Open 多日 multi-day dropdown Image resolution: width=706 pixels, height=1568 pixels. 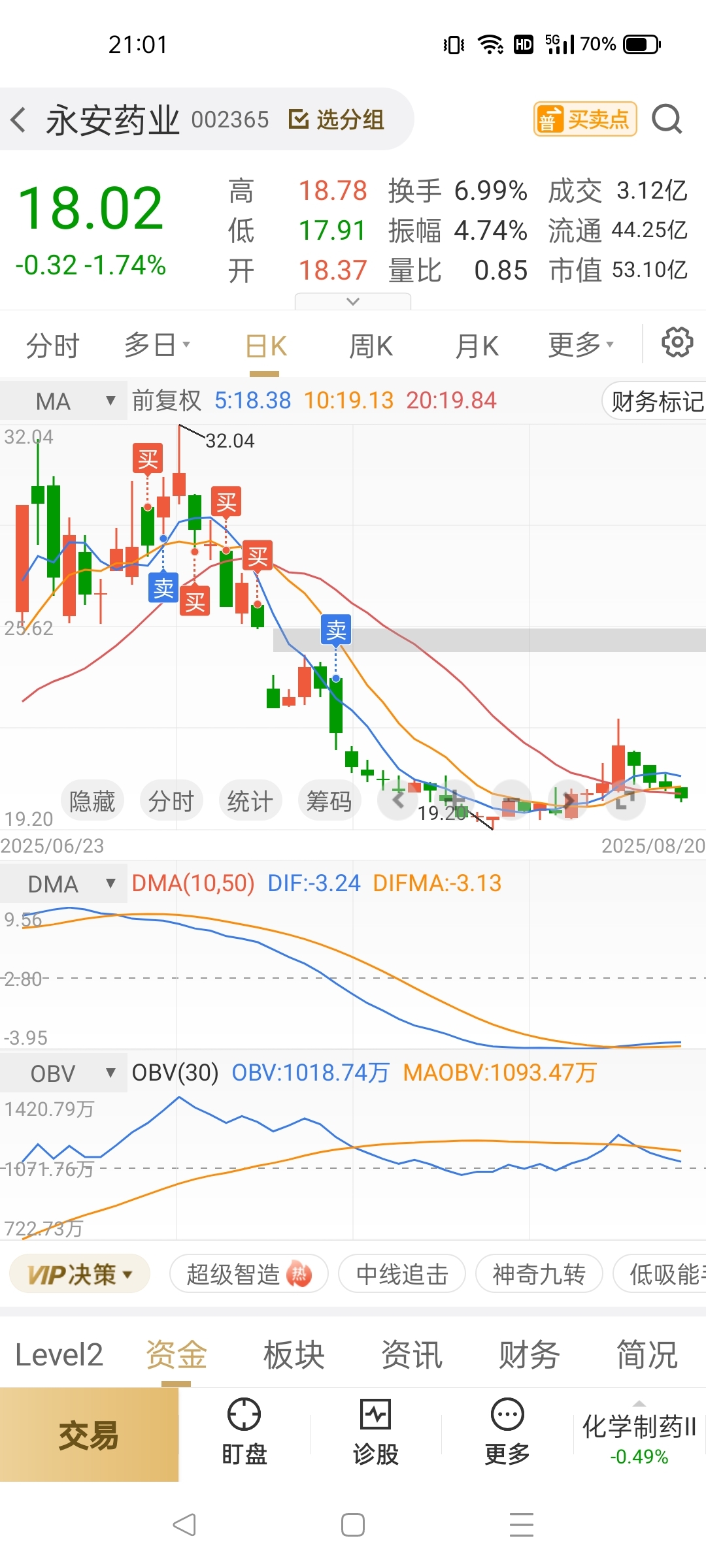point(157,344)
